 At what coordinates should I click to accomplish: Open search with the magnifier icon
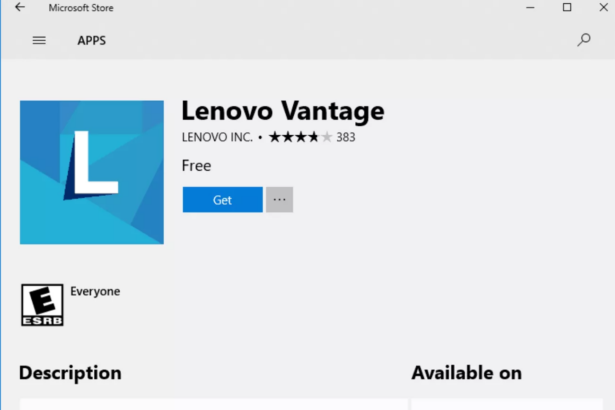pos(584,40)
